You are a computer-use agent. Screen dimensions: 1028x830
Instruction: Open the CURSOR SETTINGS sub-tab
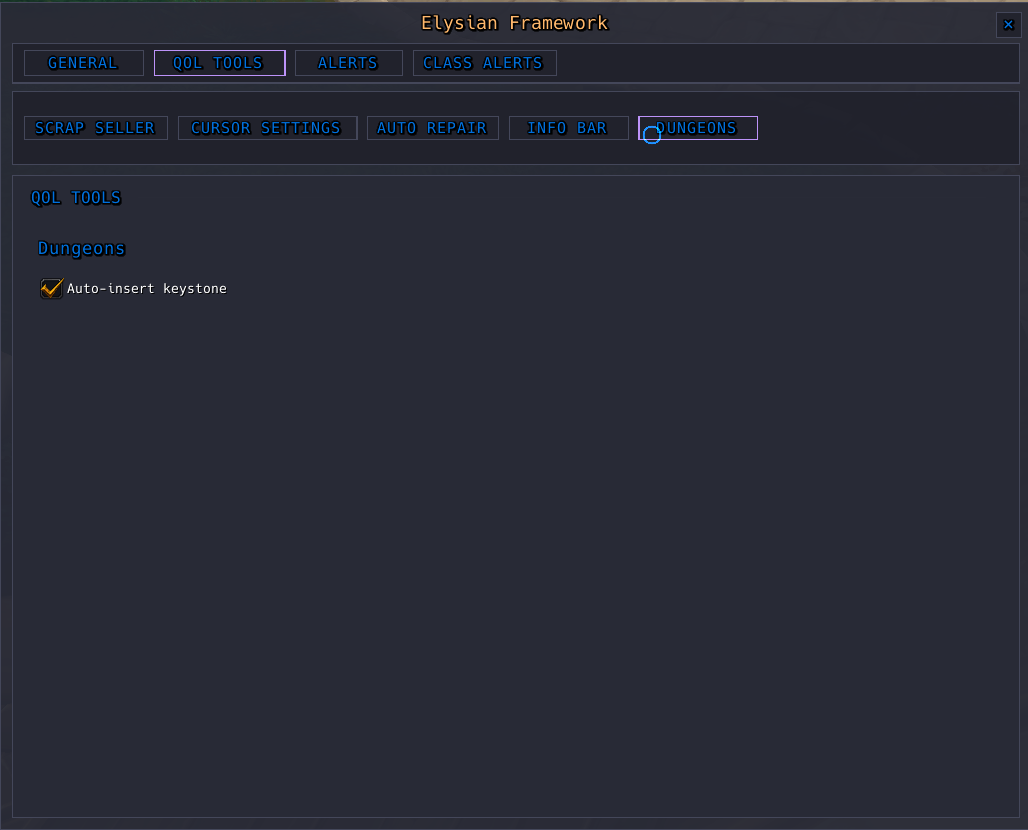coord(267,128)
